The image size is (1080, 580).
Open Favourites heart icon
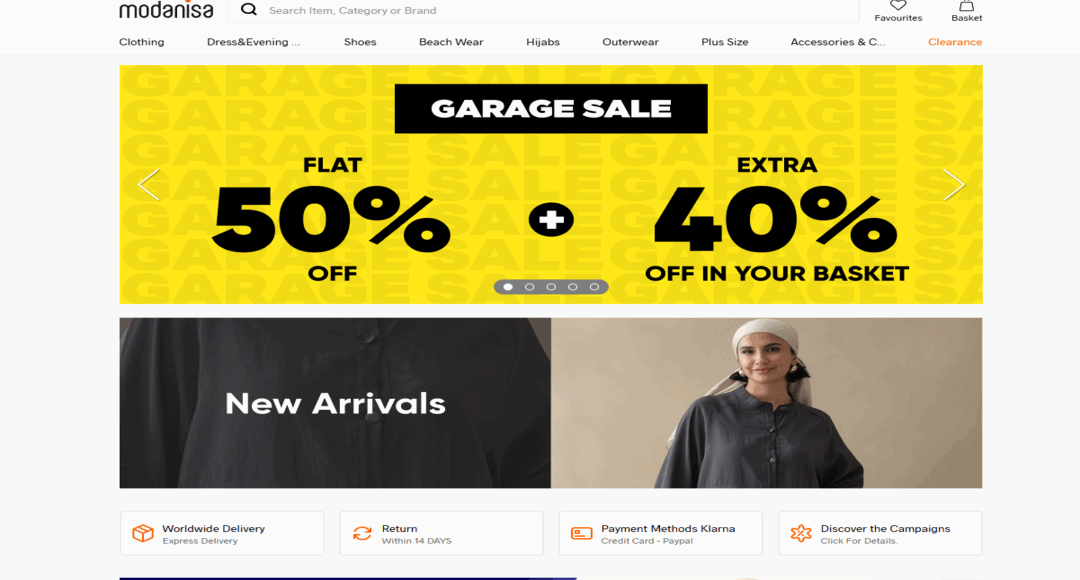tap(897, 6)
